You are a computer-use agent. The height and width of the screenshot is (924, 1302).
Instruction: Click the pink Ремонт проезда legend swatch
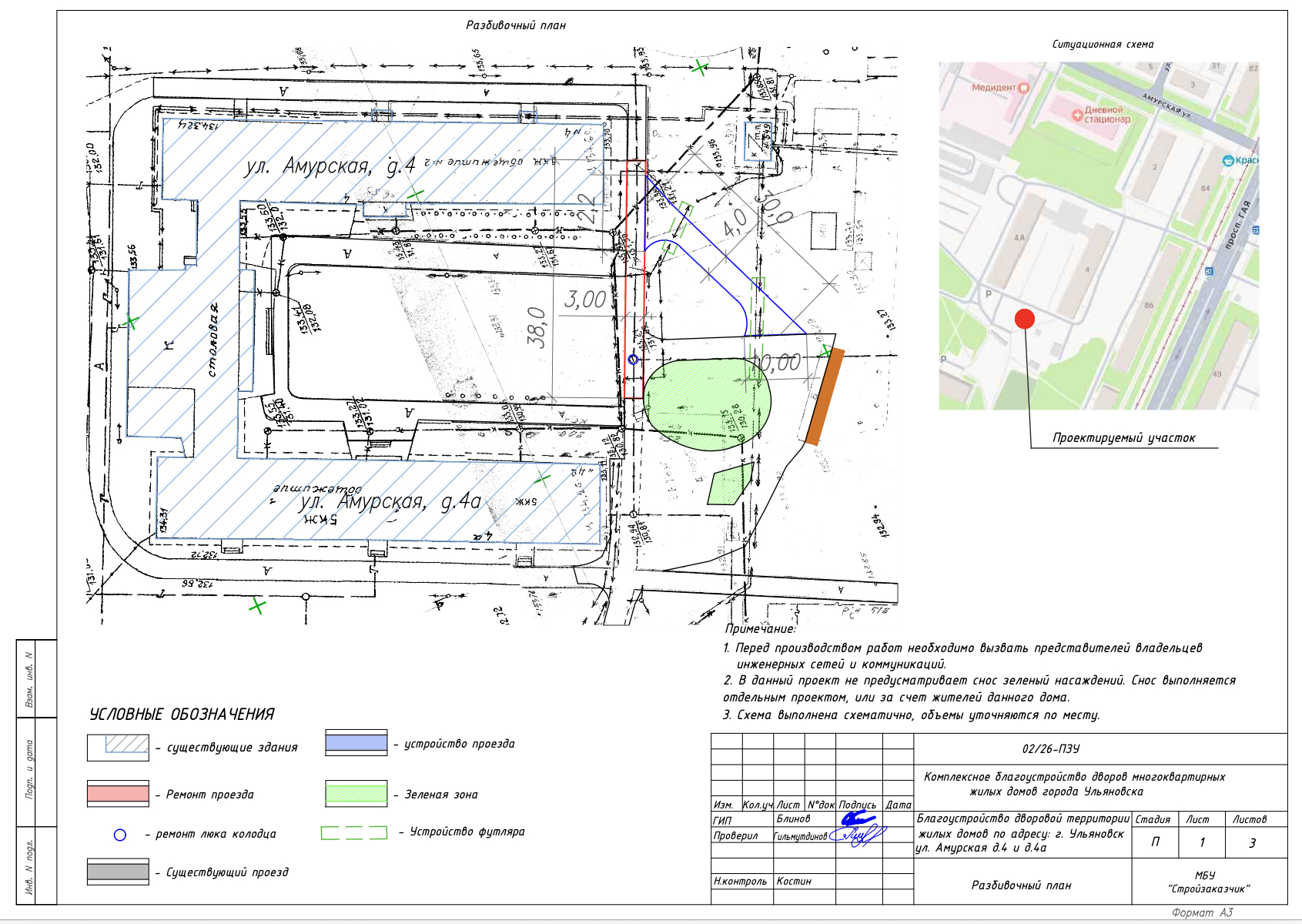click(118, 793)
